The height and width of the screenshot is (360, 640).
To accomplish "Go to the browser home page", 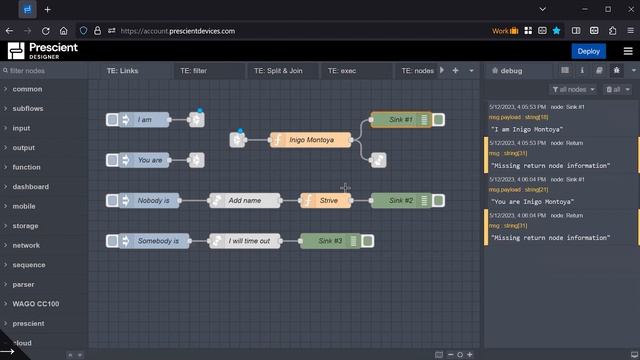I will (64, 31).
